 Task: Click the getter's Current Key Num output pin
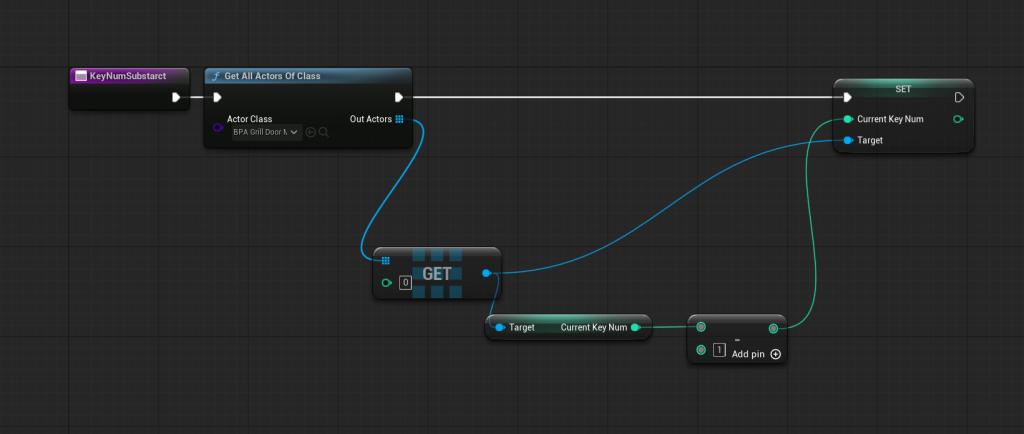[635, 327]
